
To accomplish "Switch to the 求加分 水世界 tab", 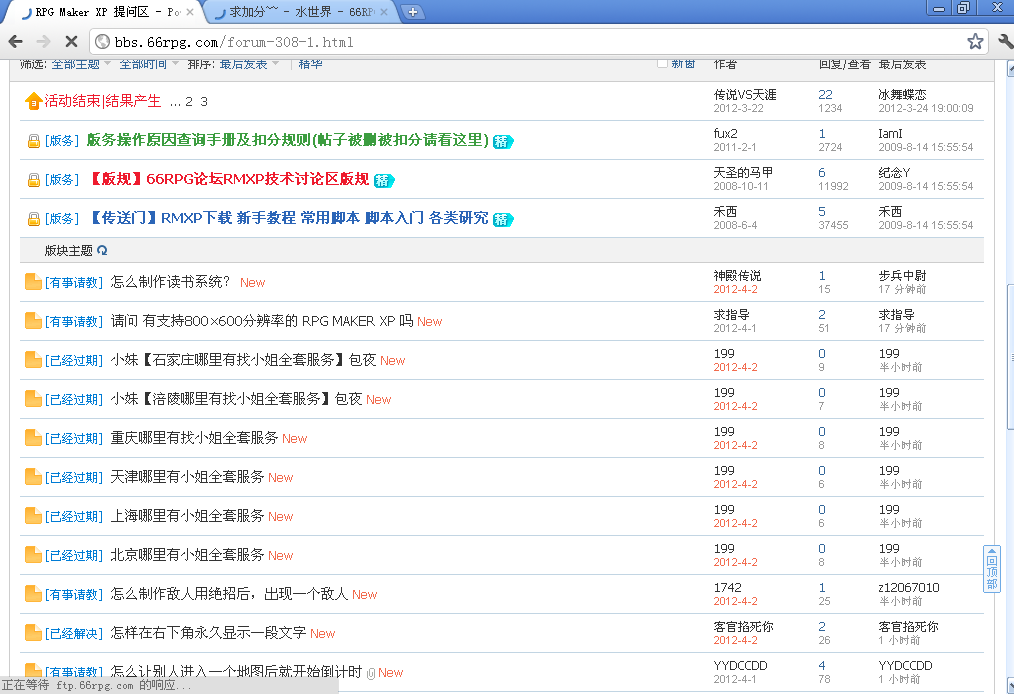I will point(301,12).
